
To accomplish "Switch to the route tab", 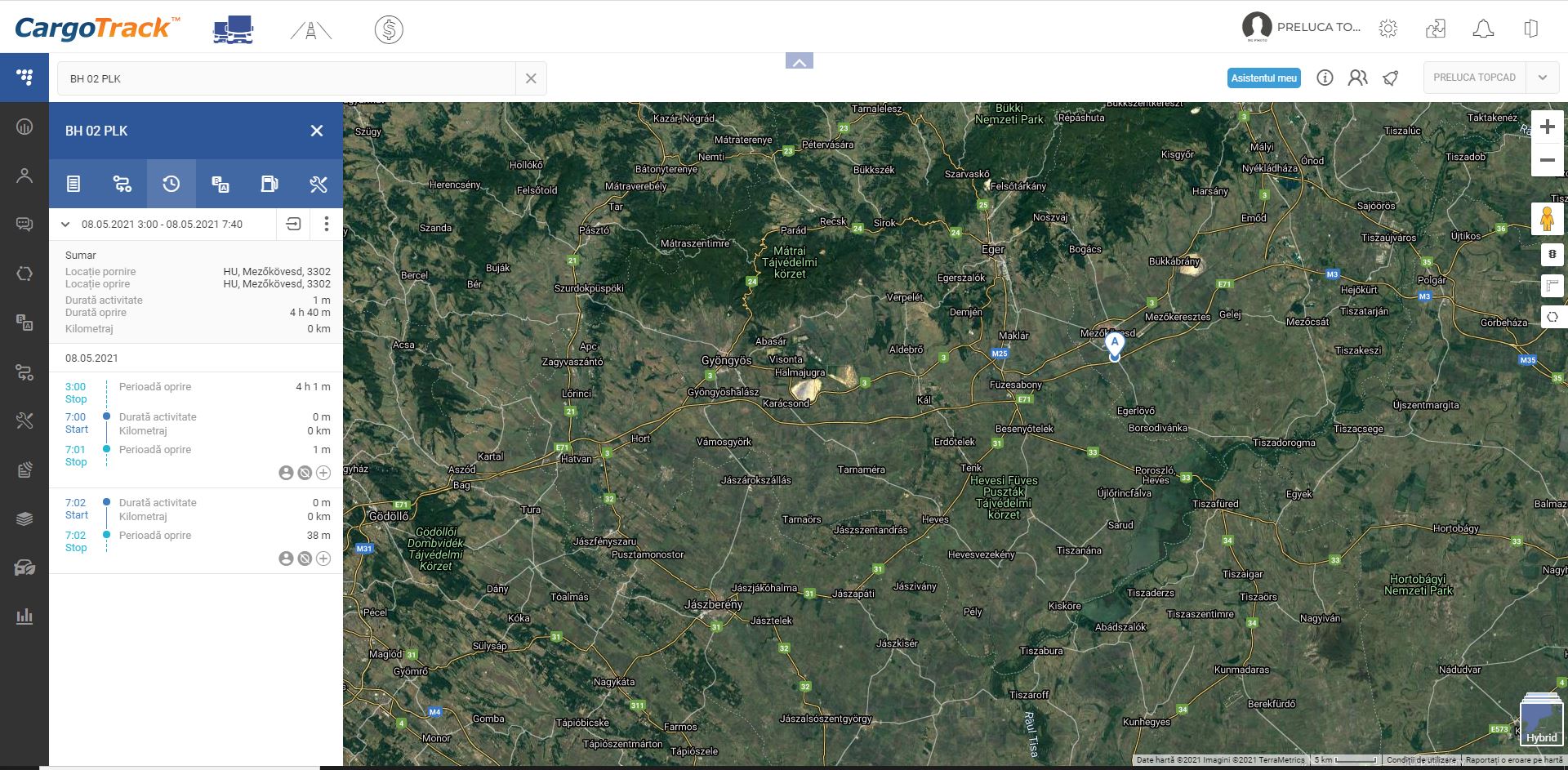I will [122, 184].
